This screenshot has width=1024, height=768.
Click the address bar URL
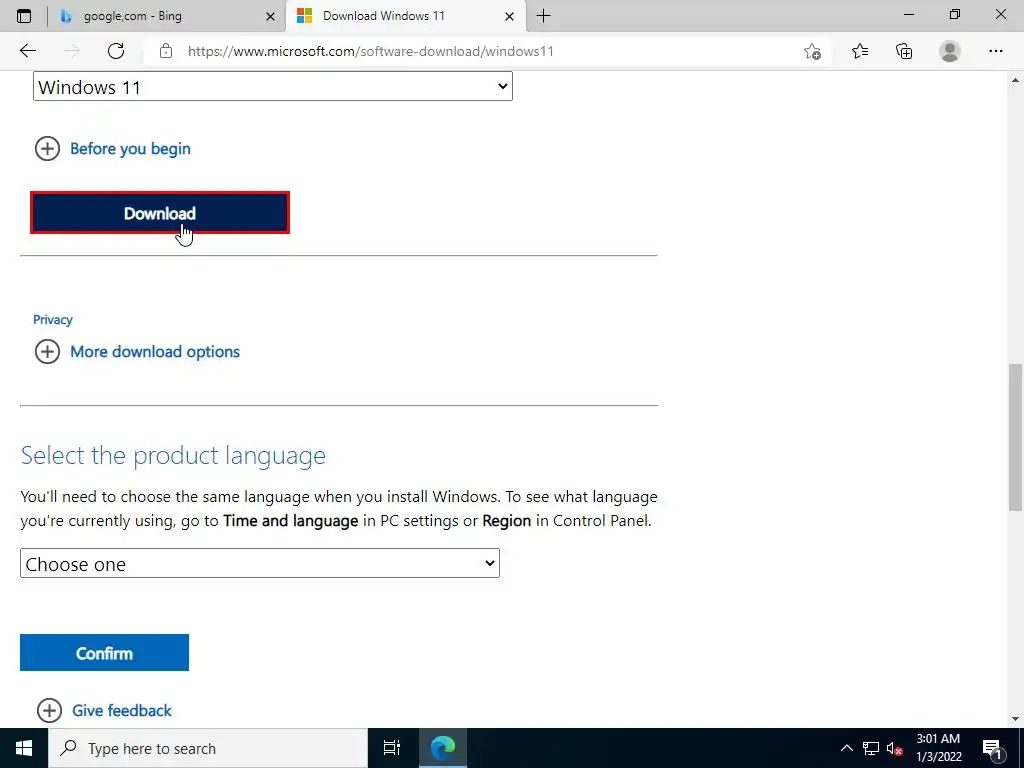370,51
